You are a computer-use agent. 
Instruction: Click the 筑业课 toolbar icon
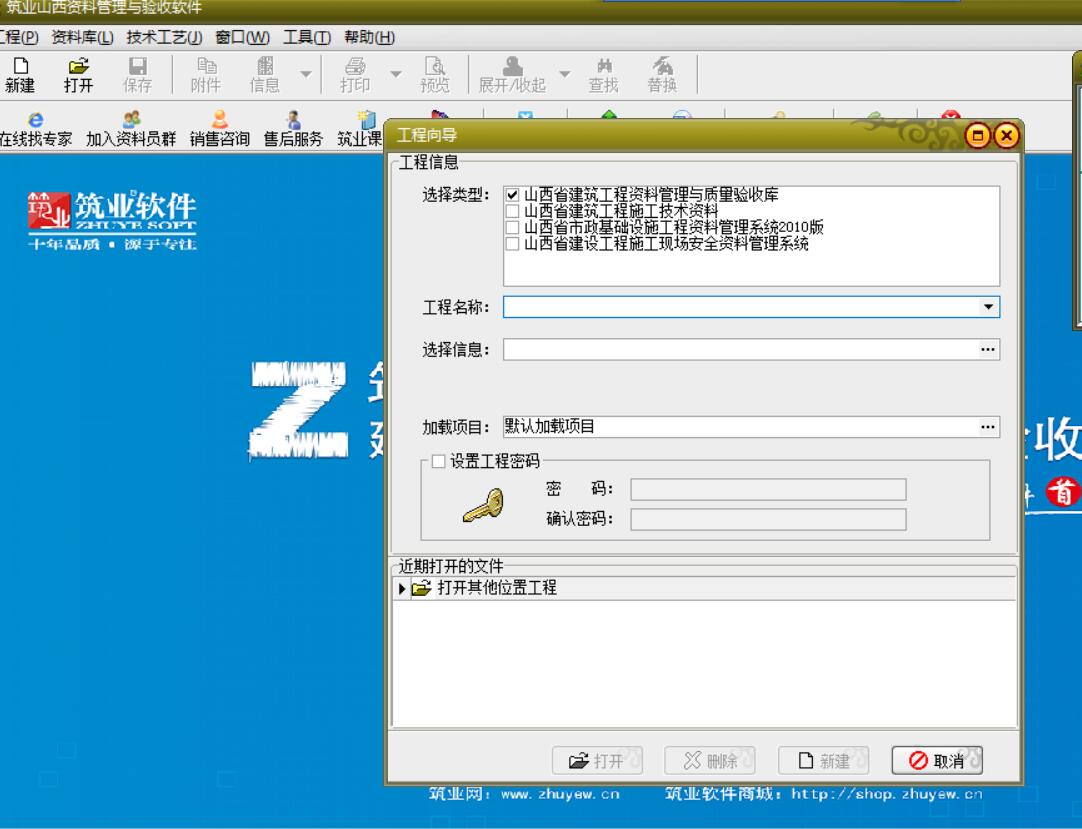[x=360, y=129]
